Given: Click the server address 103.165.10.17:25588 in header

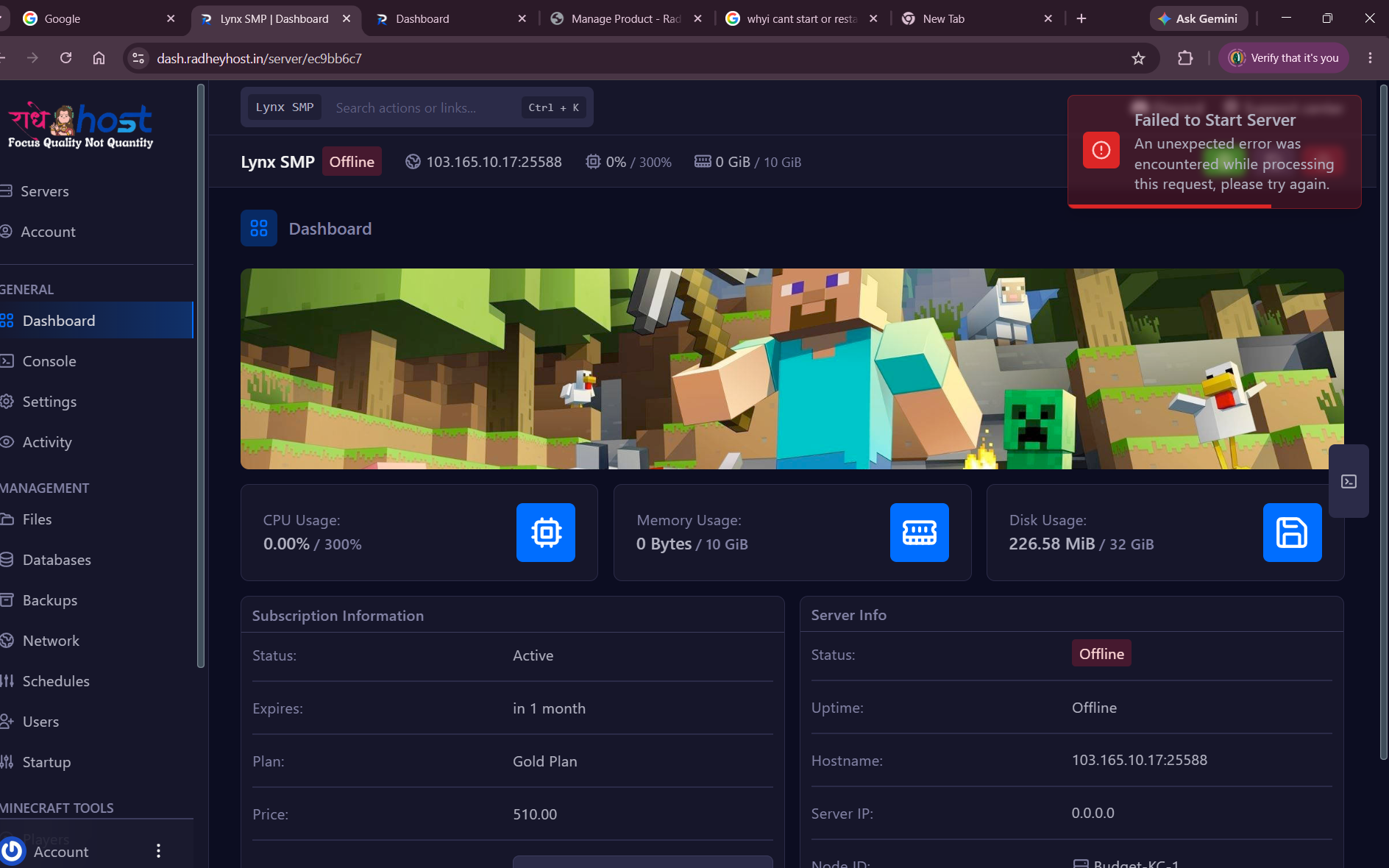Looking at the screenshot, I should point(494,162).
